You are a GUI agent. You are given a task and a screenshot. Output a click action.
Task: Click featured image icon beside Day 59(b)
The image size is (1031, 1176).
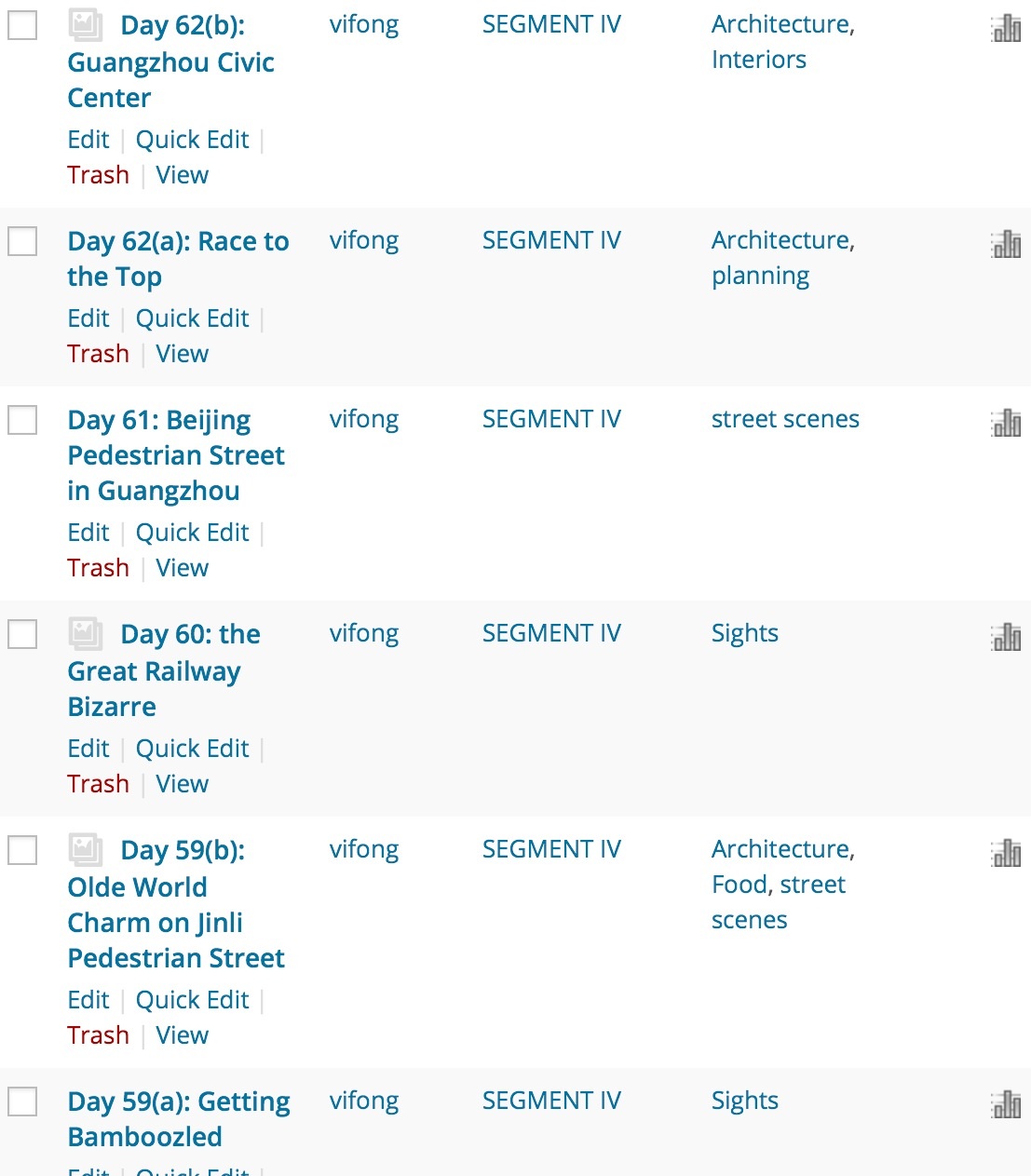click(x=86, y=850)
